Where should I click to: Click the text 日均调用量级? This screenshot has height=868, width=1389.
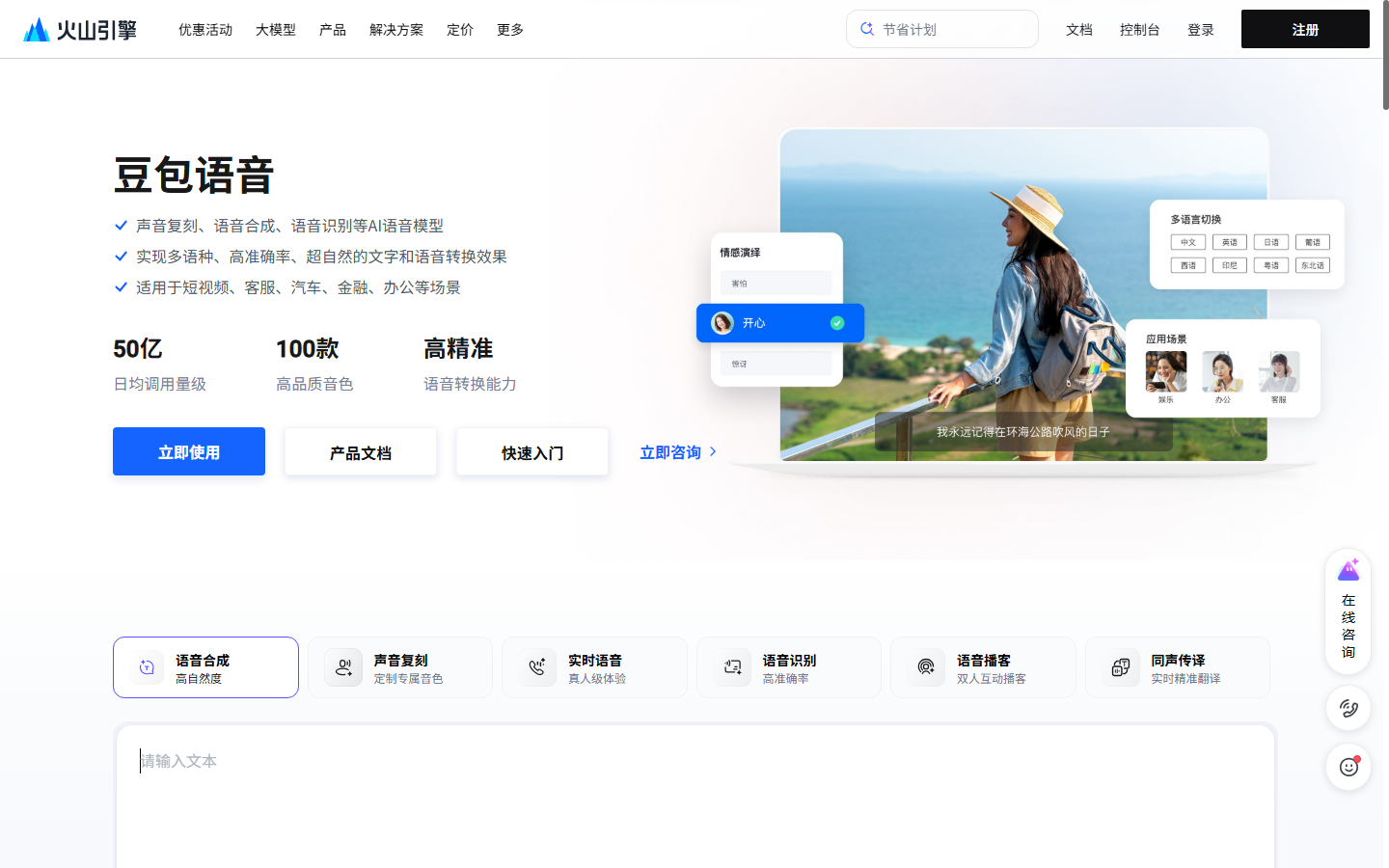[x=160, y=384]
